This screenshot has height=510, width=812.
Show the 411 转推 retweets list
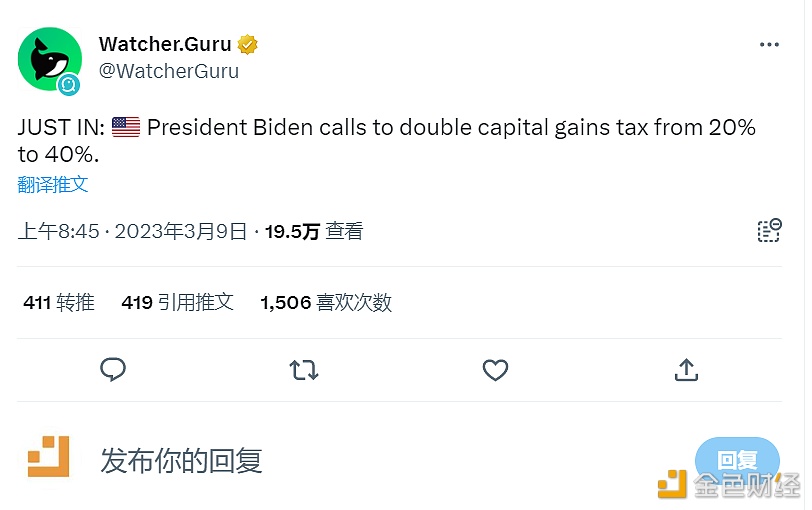tap(59, 302)
